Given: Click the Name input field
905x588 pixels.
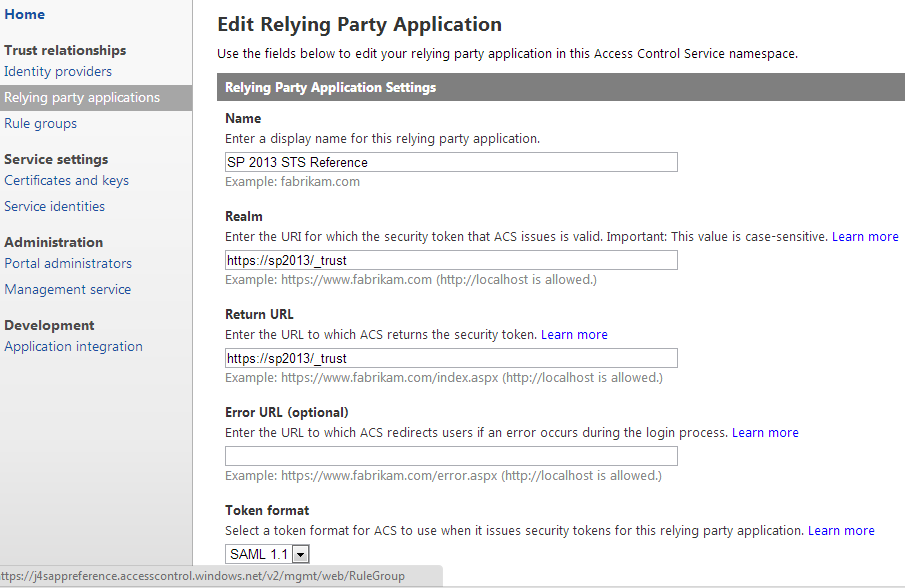Looking at the screenshot, I should [451, 162].
